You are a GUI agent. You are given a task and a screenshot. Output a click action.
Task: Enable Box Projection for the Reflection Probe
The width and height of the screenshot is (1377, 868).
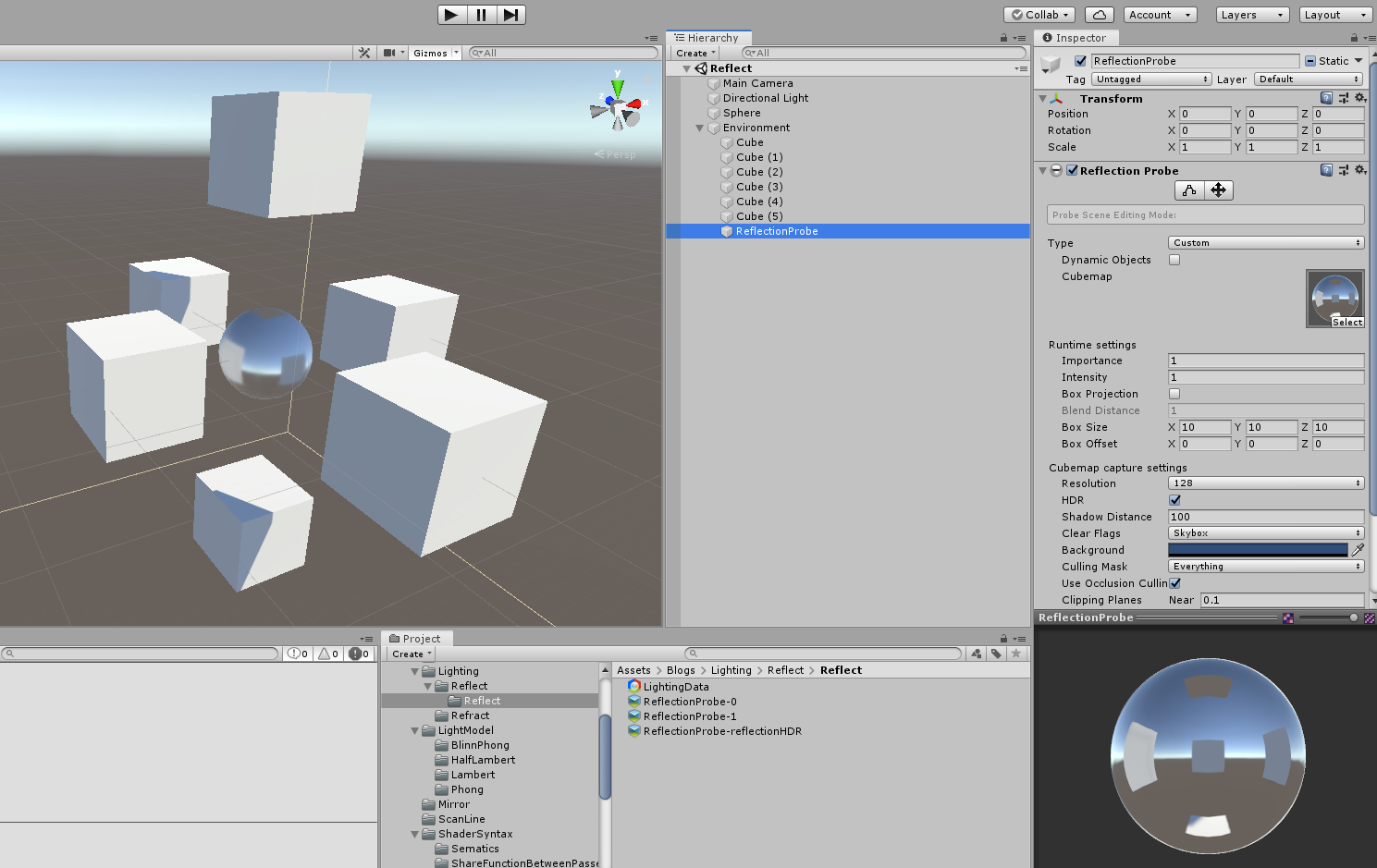pos(1174,393)
